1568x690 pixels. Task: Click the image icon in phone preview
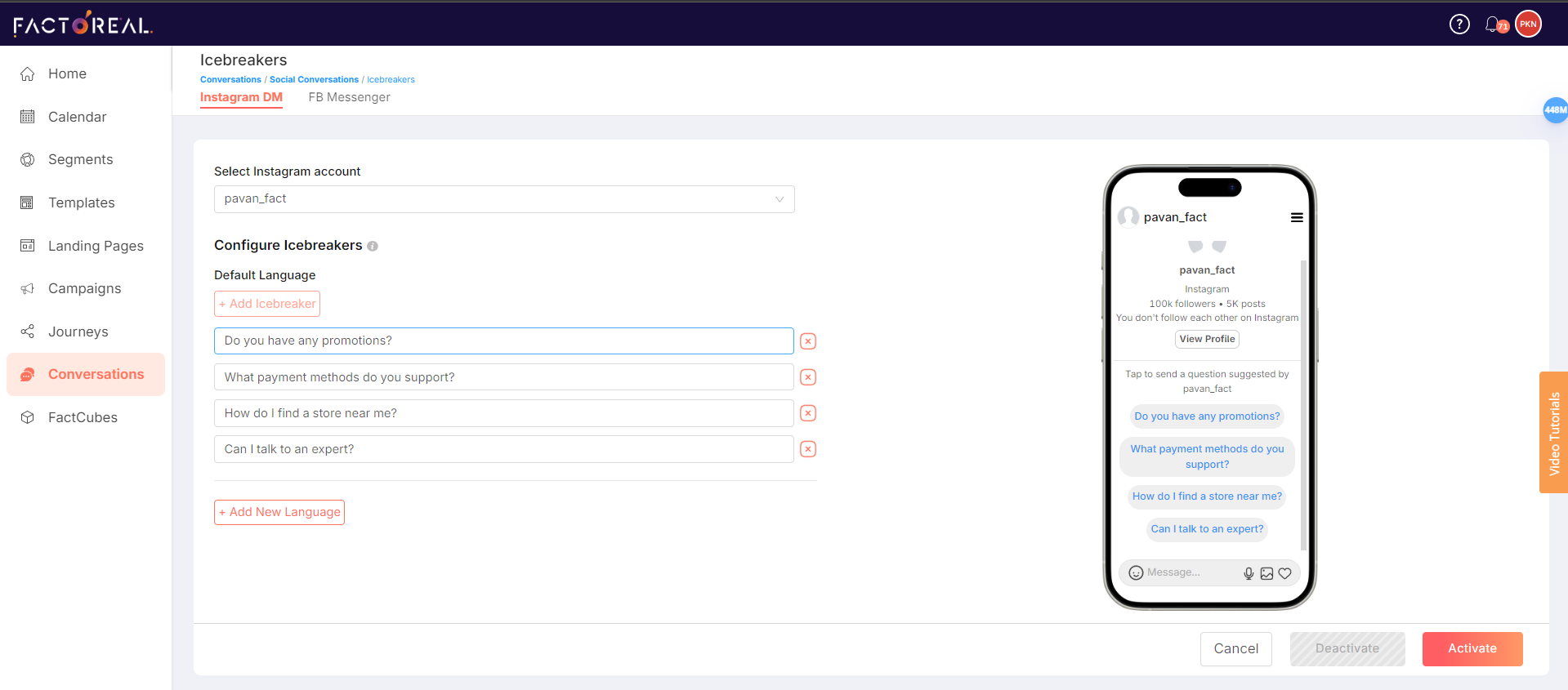(1266, 573)
